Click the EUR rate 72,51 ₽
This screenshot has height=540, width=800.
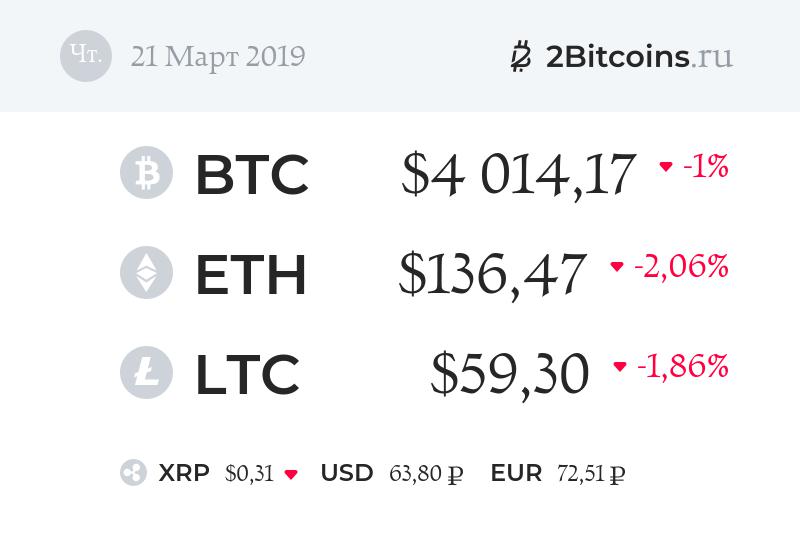pyautogui.click(x=591, y=473)
